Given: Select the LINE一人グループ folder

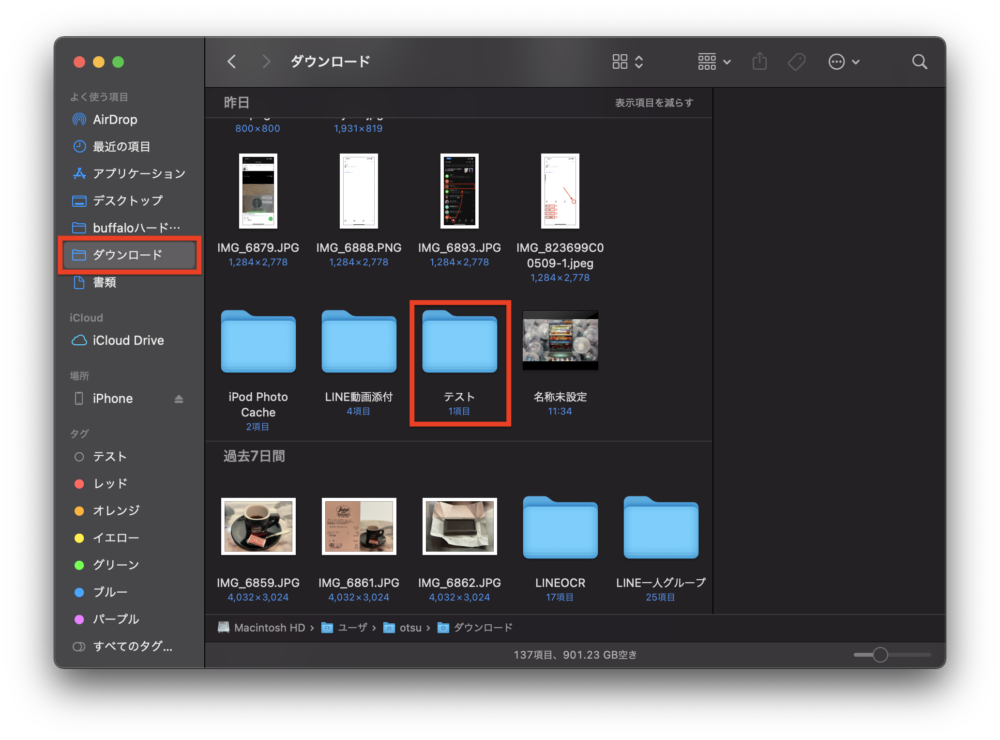Looking at the screenshot, I should [661, 528].
